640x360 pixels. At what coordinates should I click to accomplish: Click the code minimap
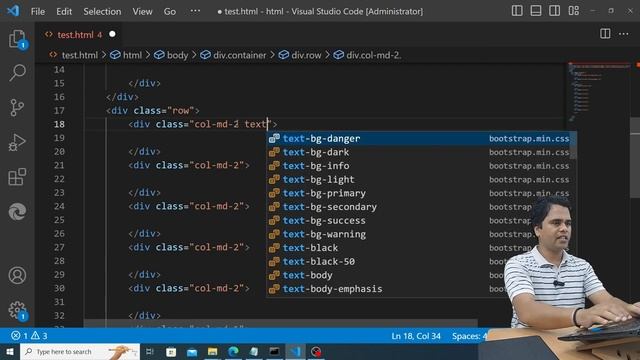tap(599, 92)
